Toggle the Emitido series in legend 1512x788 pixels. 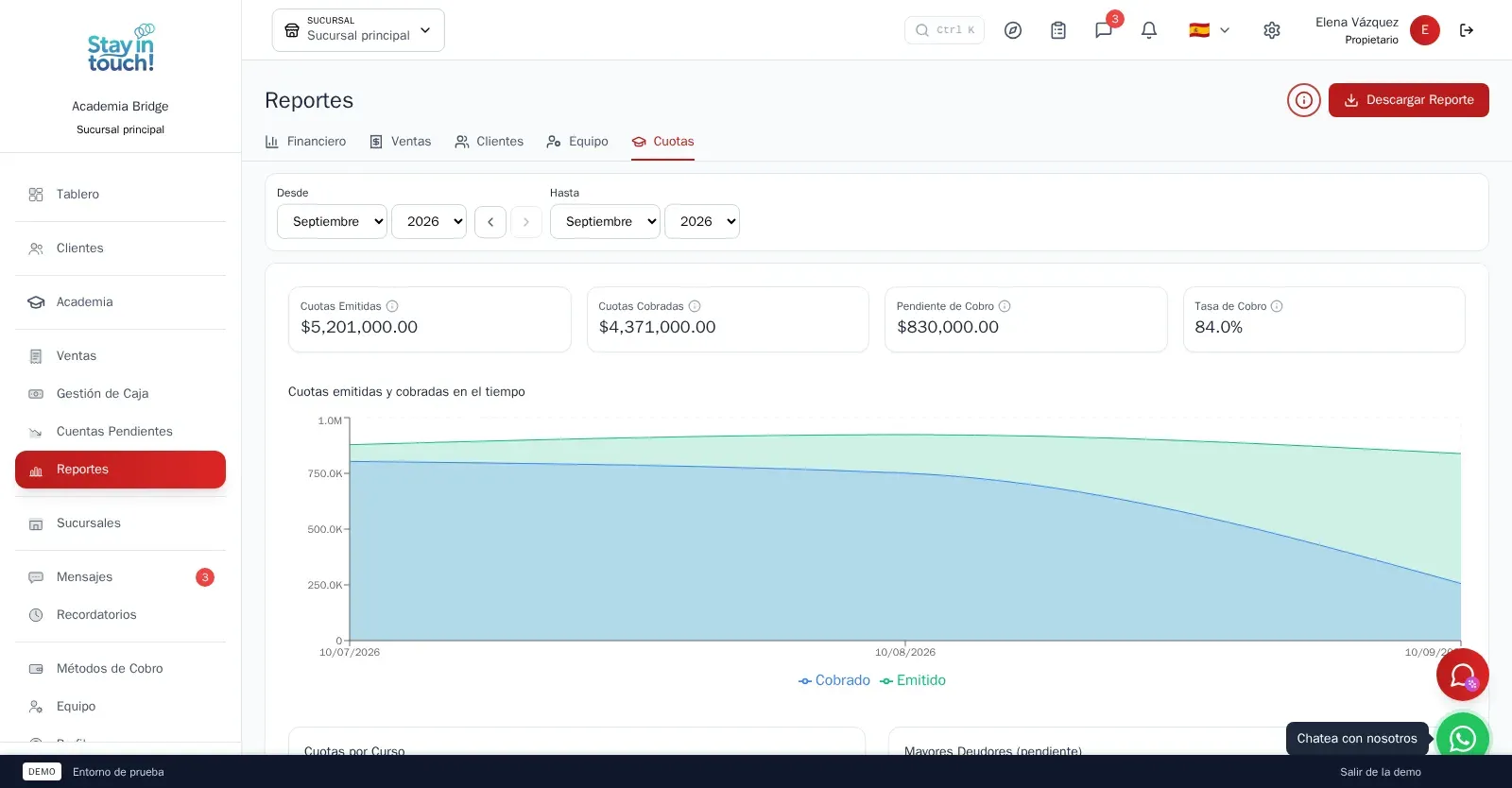(913, 680)
